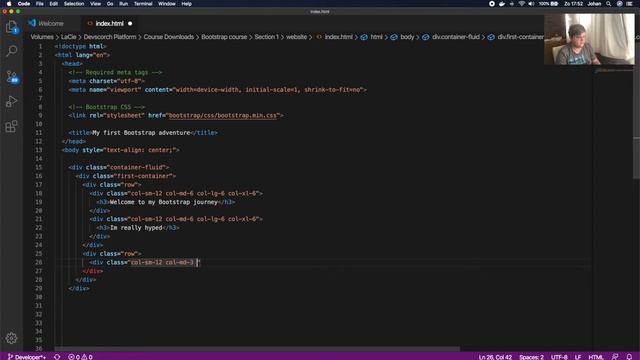Open the Window menu
This screenshot has height=360, width=640.
pos(167,4)
